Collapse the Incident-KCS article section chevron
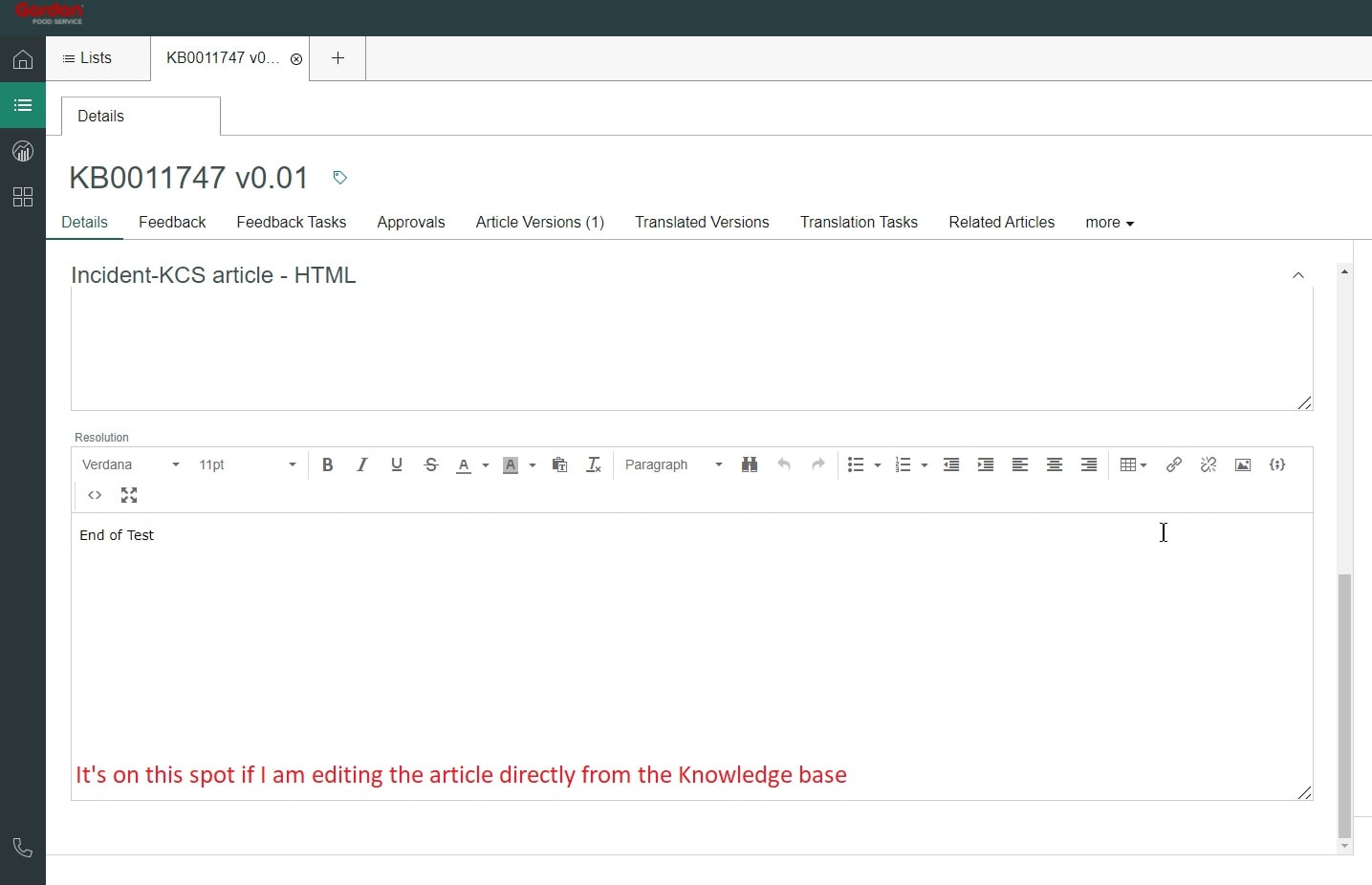Viewport: 1372px width, 885px height. 1298,275
